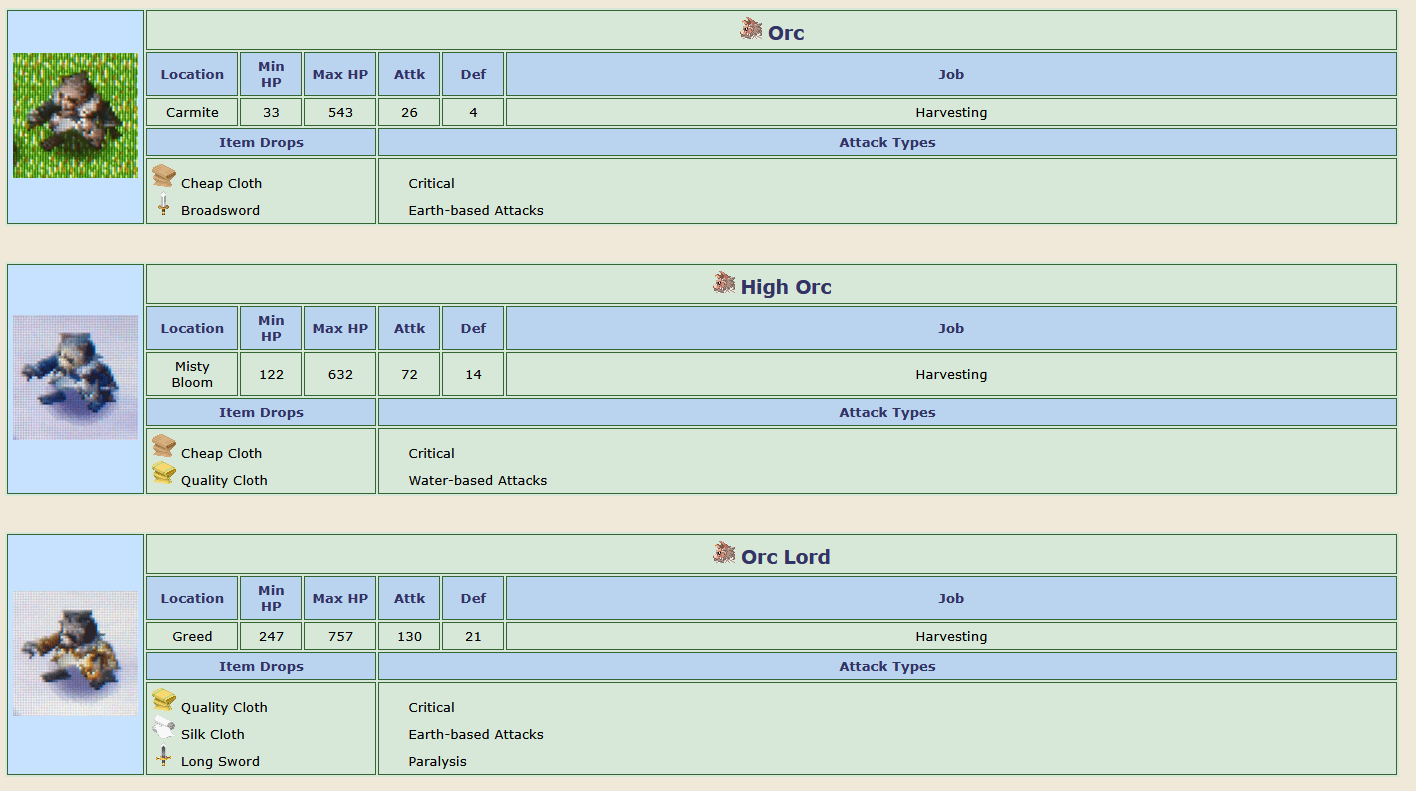Select Orc's Def value "4"
The image size is (1416, 791).
[x=473, y=112]
